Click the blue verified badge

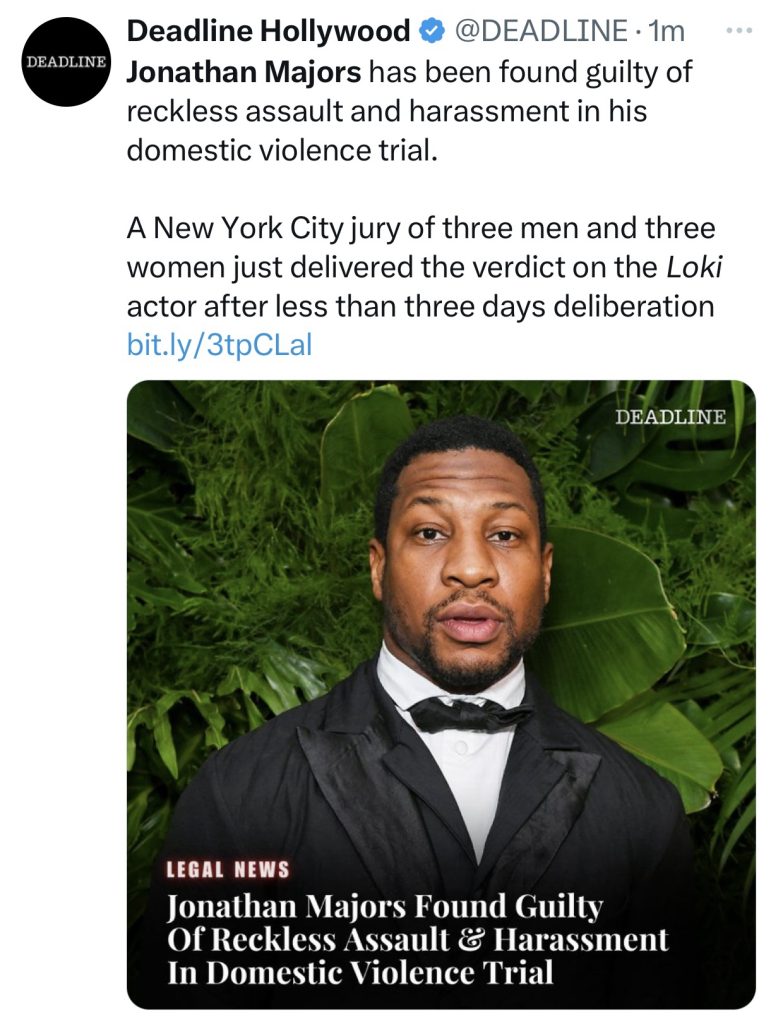431,31
